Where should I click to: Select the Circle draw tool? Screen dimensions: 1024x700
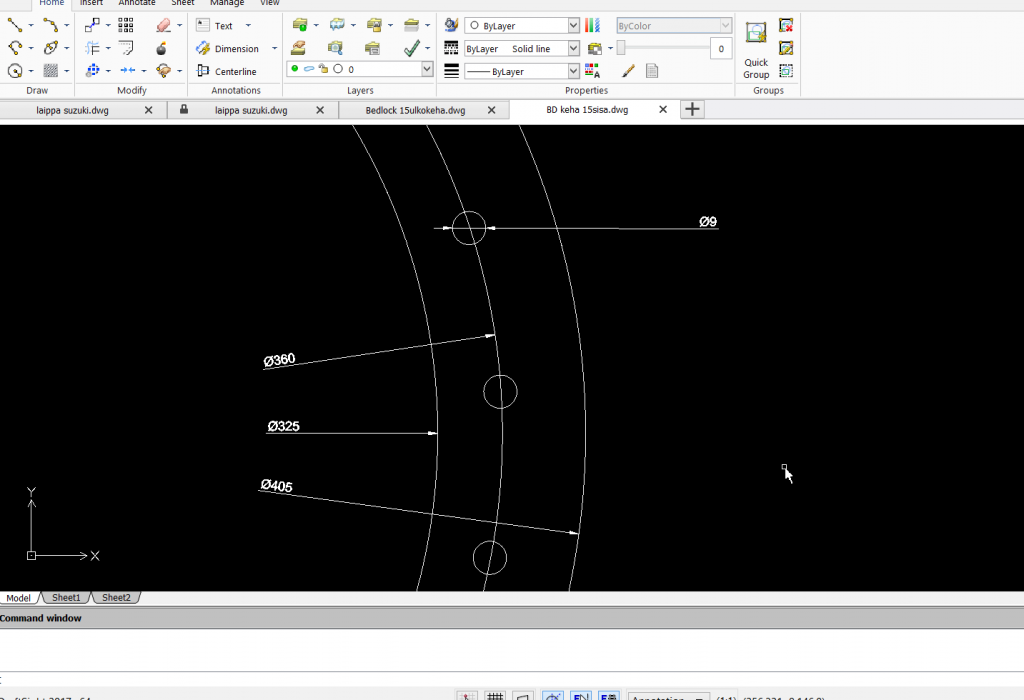(15, 71)
